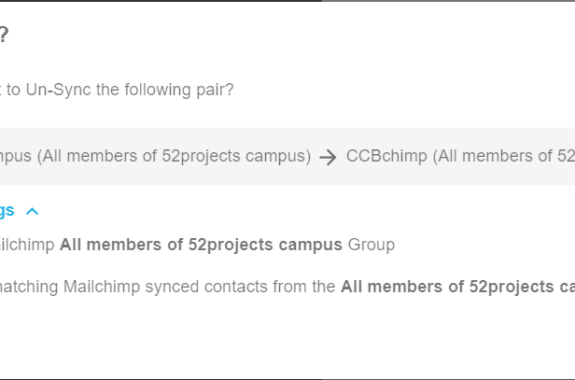Click bold group name in synced contacts line
Viewport: 575px width, 380px height.
pos(458,287)
